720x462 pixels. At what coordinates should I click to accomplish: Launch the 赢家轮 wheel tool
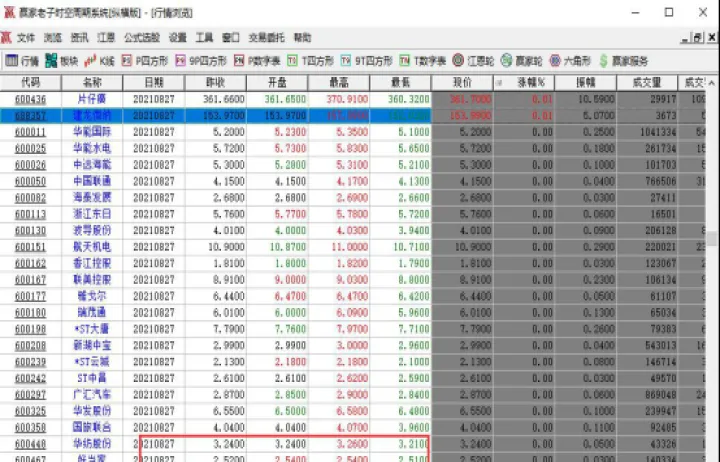tap(521, 61)
